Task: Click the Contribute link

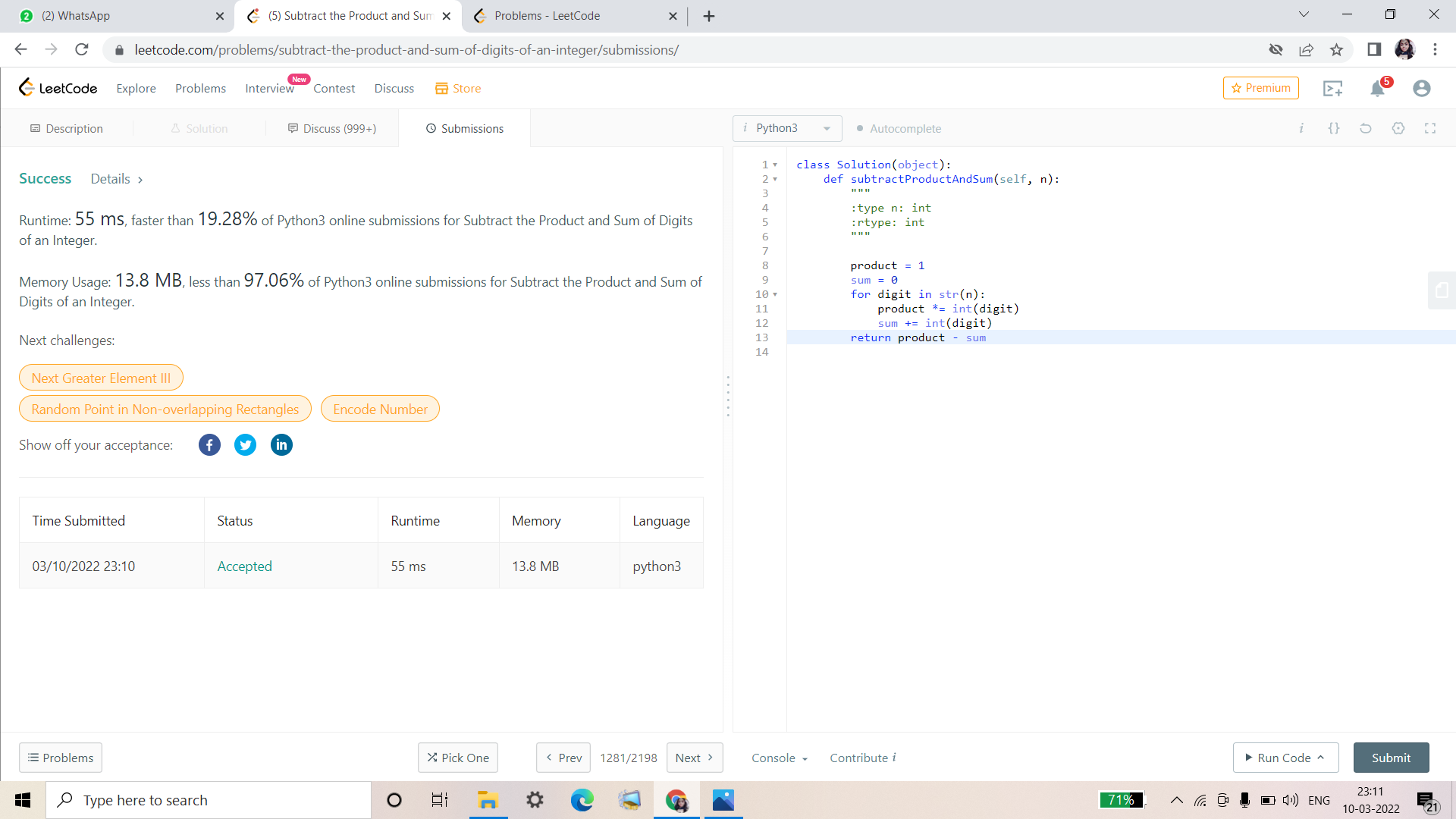Action: [x=862, y=758]
